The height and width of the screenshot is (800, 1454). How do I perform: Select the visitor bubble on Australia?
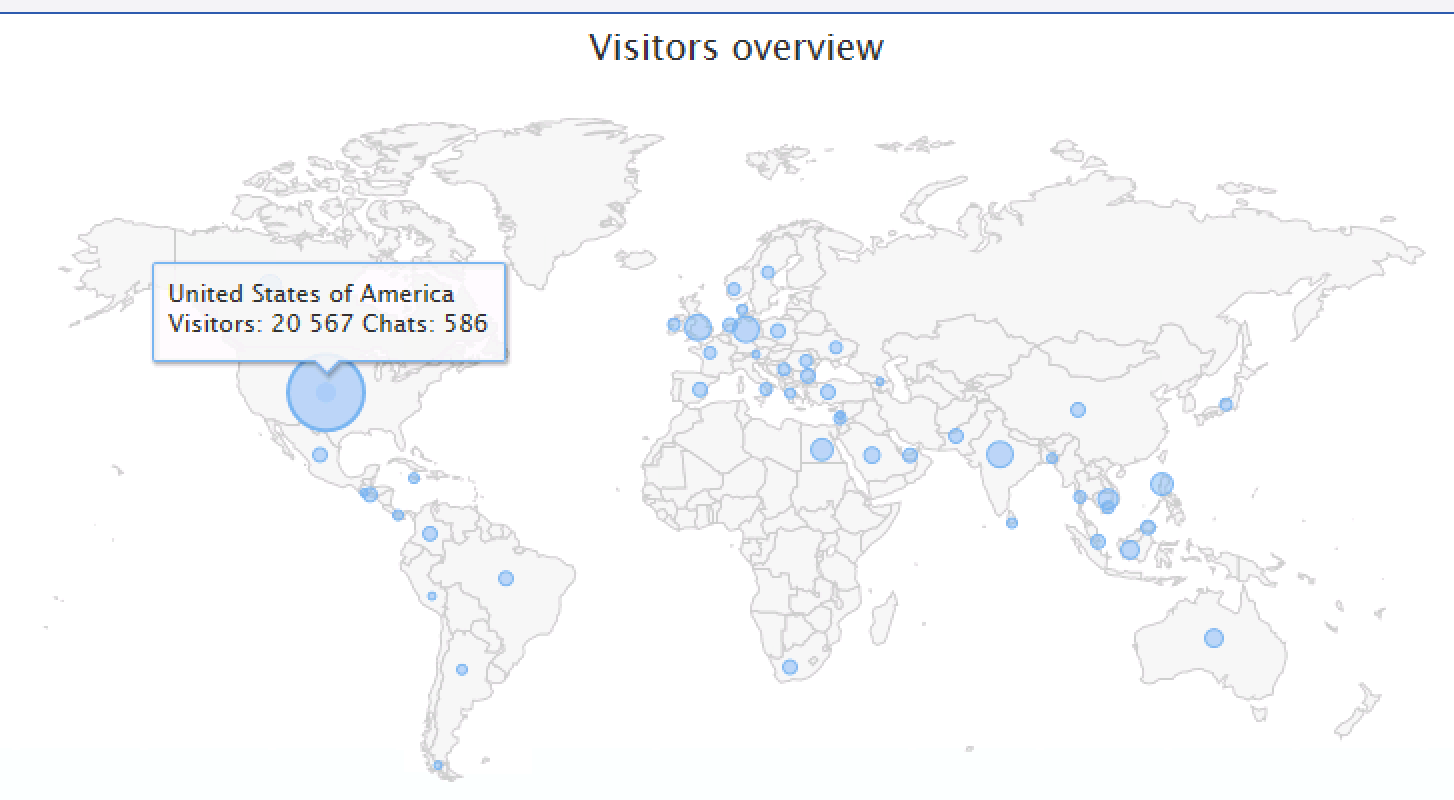pos(1214,638)
